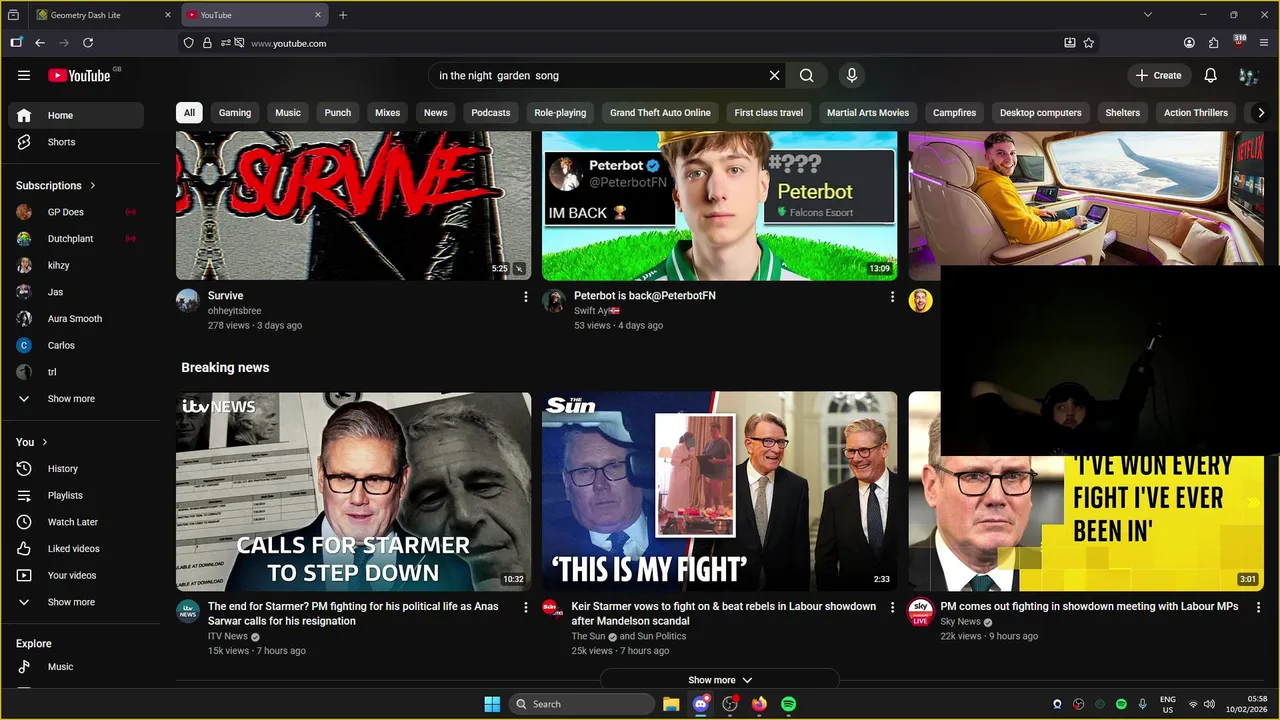Open Discord from the taskbar
Viewport: 1280px width, 720px height.
click(701, 704)
